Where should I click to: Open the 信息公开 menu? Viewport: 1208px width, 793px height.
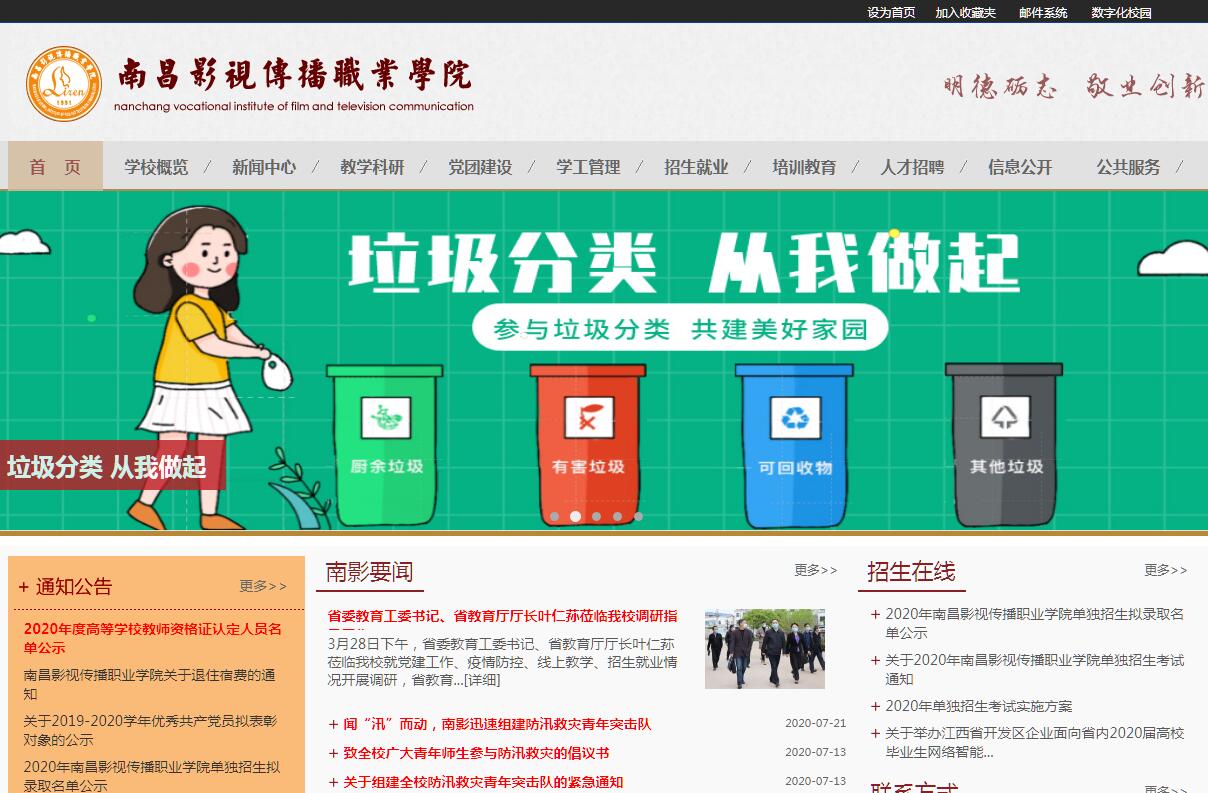(x=1020, y=167)
